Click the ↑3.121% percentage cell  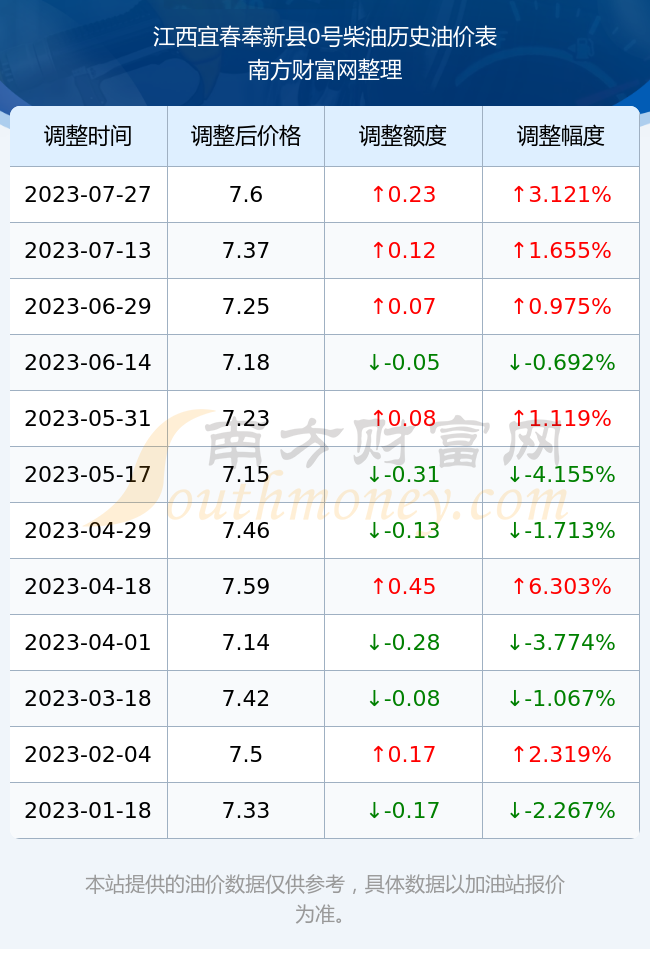point(561,194)
